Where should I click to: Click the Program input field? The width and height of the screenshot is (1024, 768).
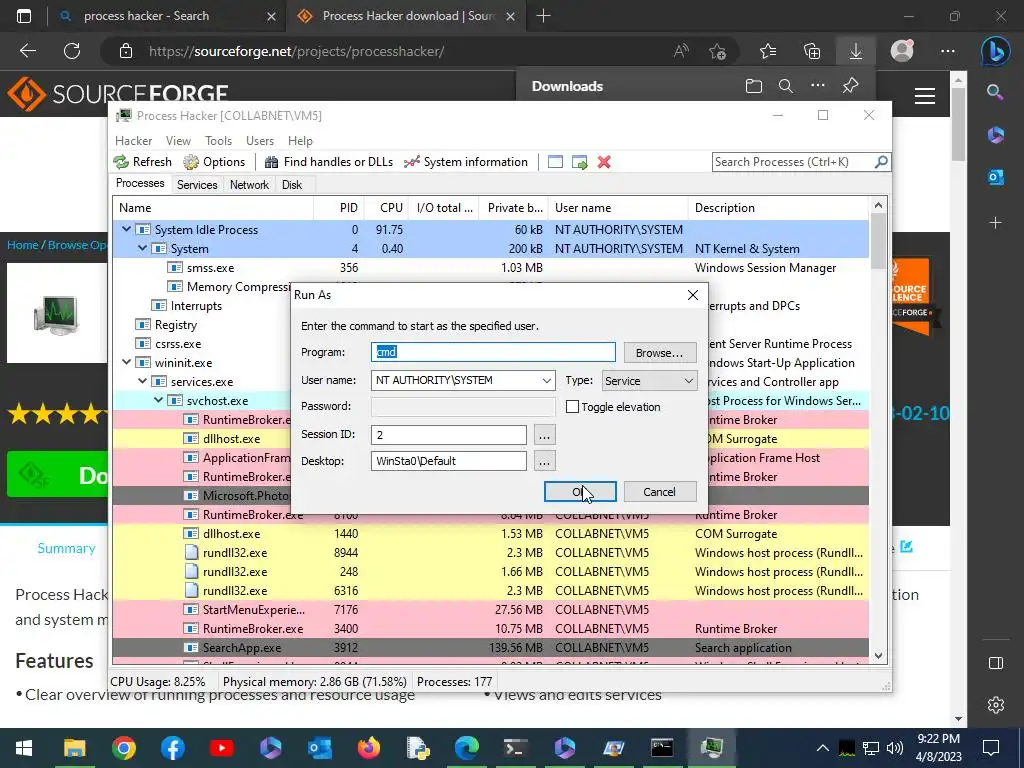click(493, 352)
